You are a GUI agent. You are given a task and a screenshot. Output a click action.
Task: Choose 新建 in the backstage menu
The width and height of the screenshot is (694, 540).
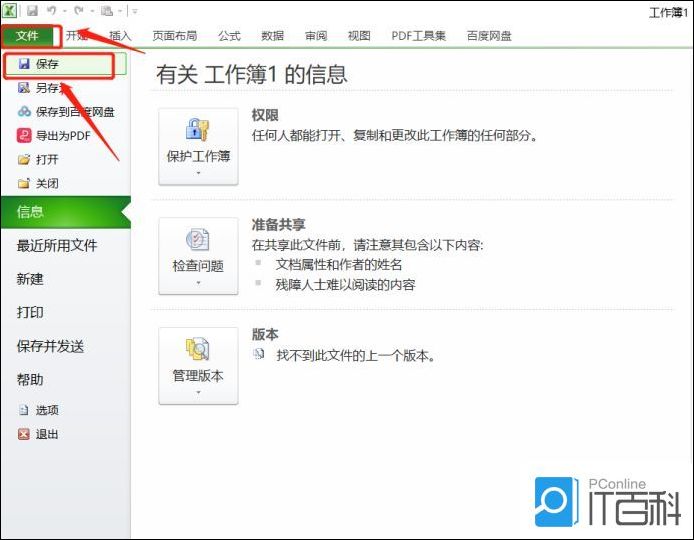pyautogui.click(x=30, y=279)
